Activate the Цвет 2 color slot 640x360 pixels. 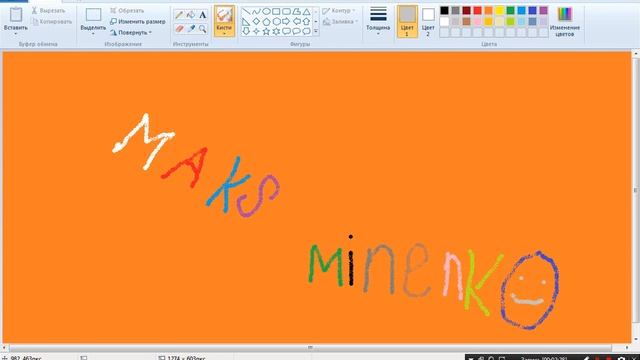pyautogui.click(x=428, y=22)
